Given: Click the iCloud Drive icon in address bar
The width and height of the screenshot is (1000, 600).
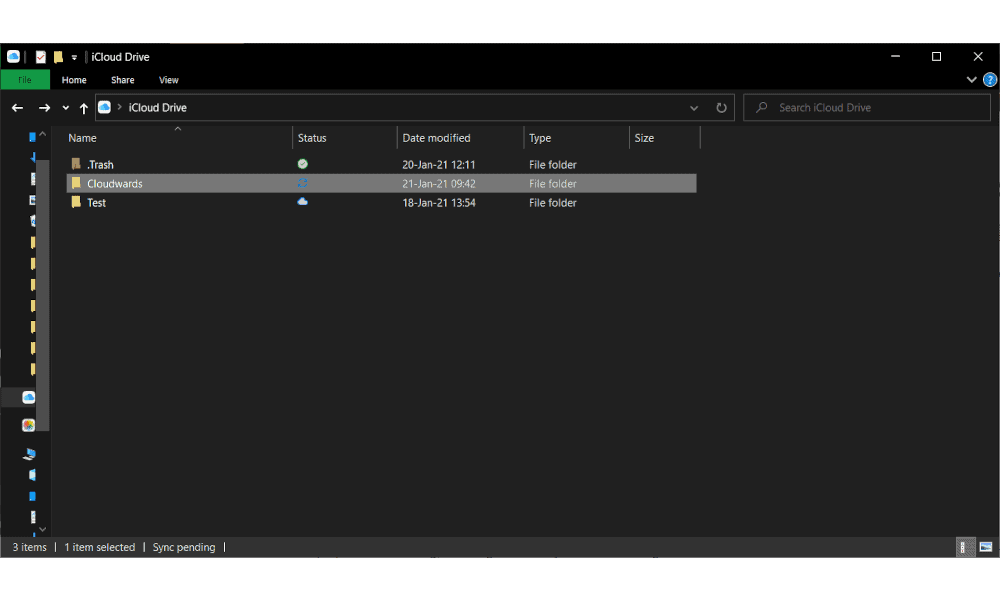Looking at the screenshot, I should [105, 107].
